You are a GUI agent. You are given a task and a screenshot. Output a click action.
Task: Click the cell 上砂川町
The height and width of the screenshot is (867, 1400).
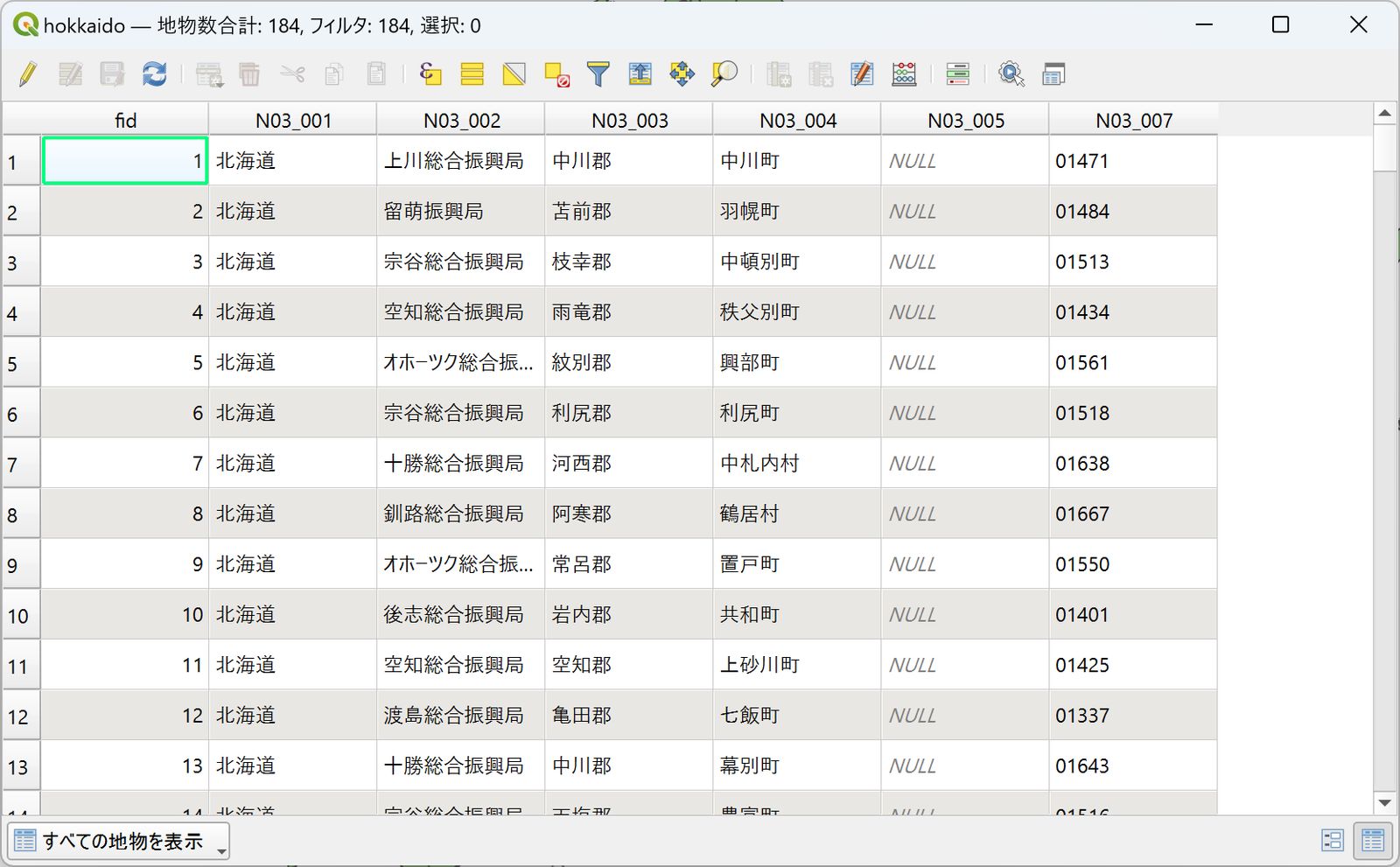click(796, 665)
